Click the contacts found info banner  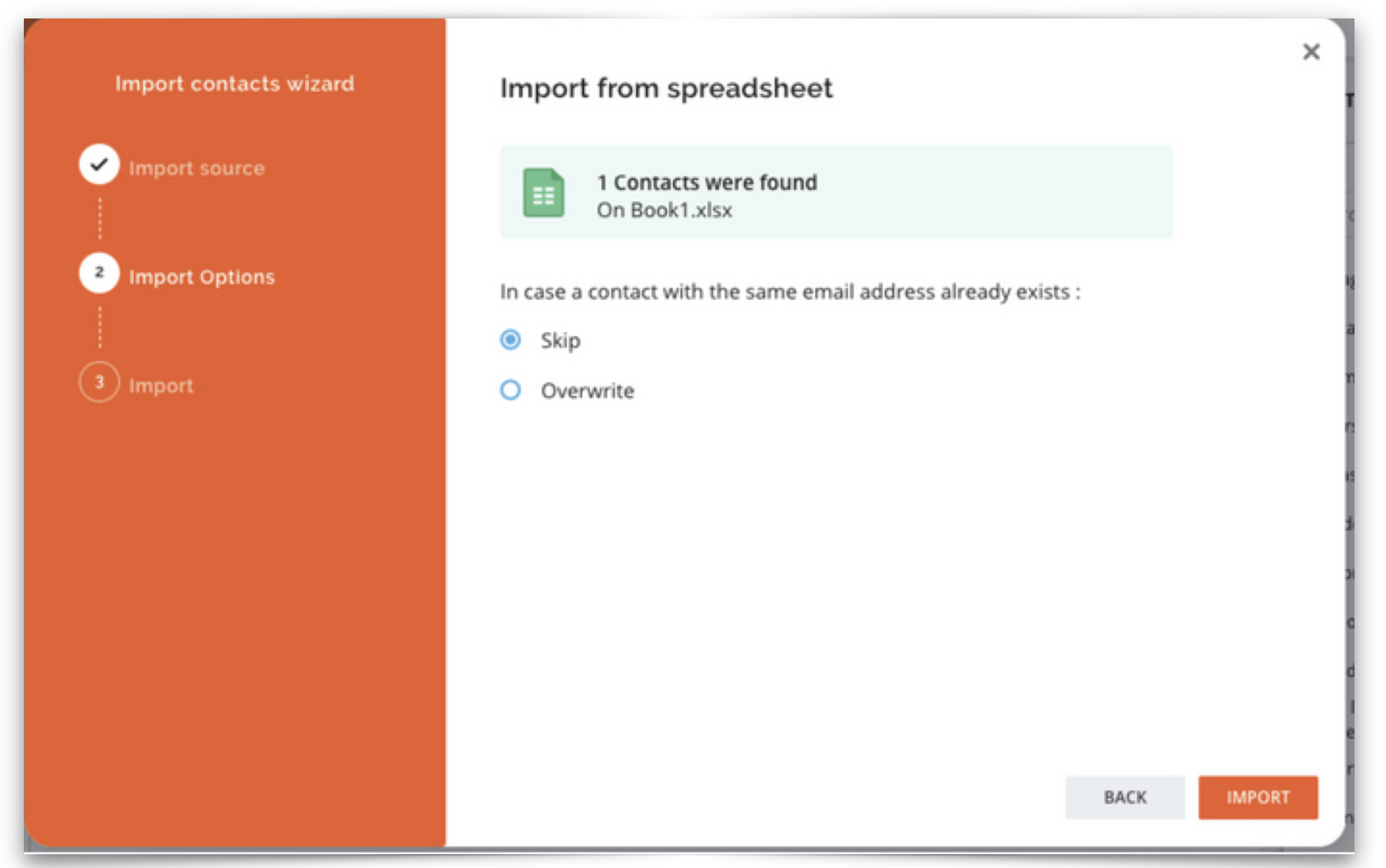click(836, 192)
